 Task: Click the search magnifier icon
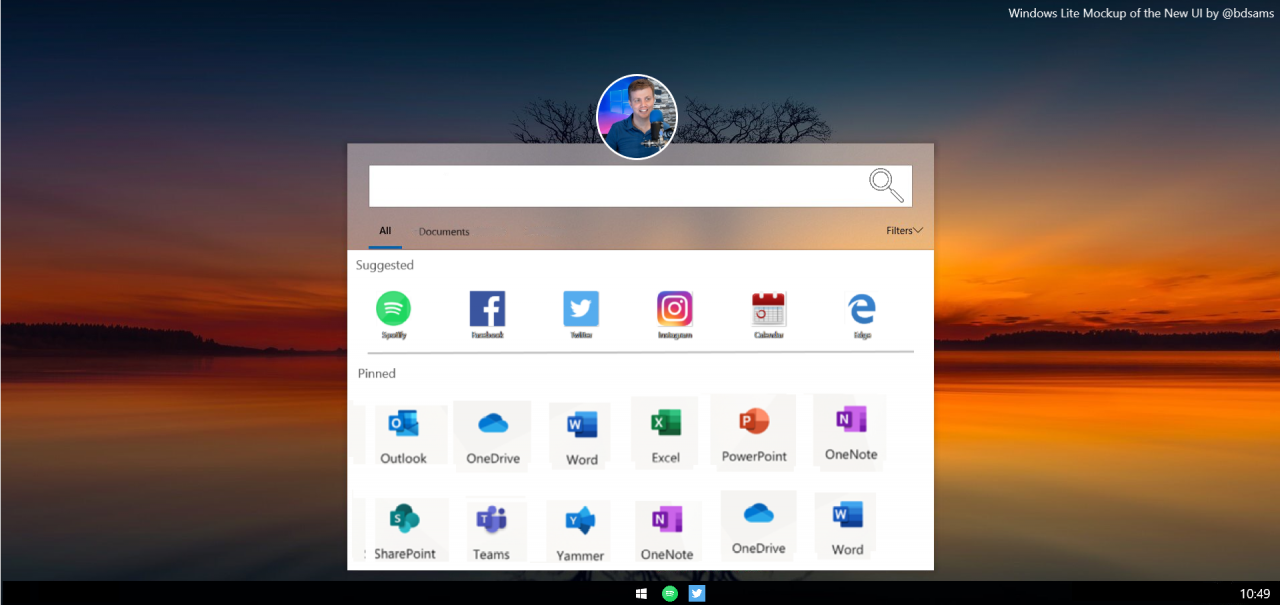[x=884, y=185]
